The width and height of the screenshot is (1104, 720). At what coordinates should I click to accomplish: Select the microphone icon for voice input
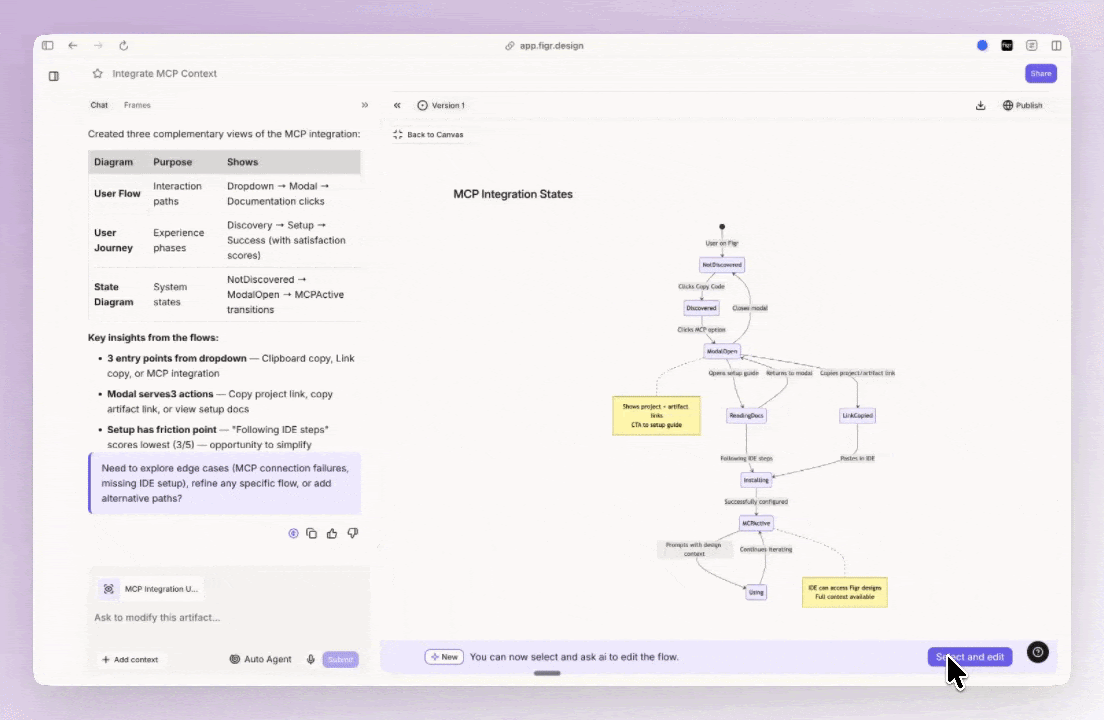311,659
